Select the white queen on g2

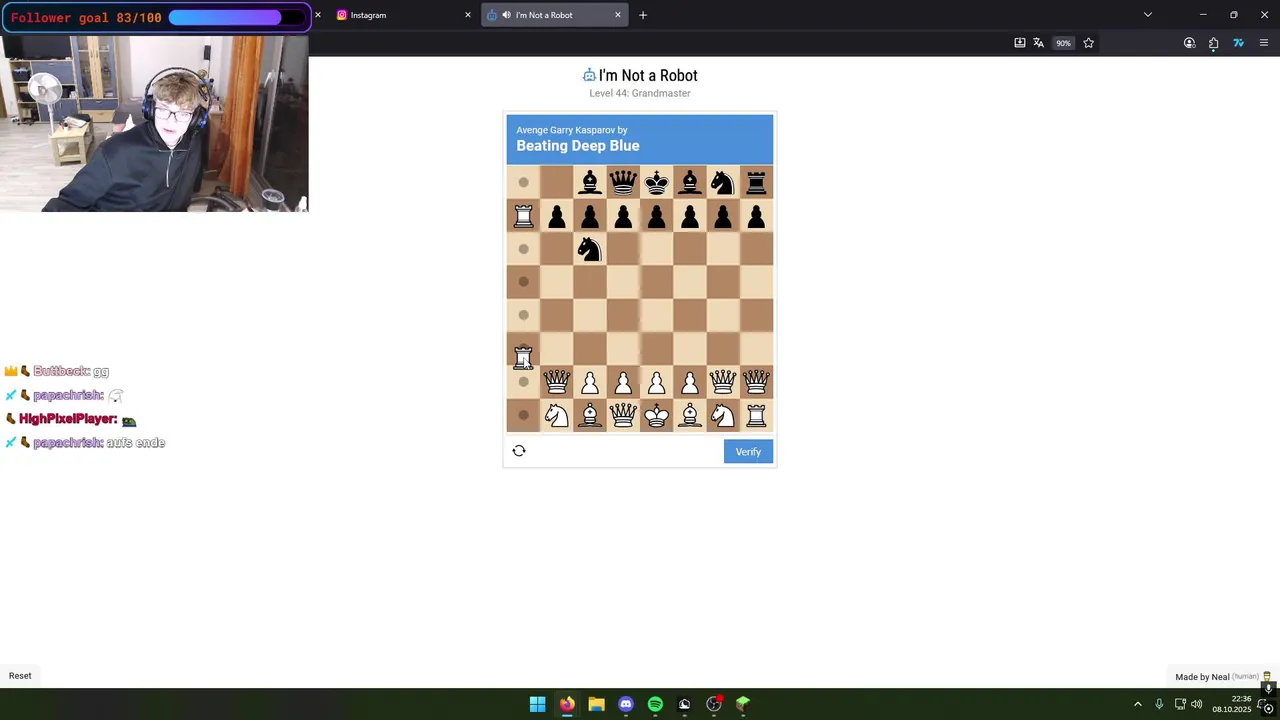pyautogui.click(x=723, y=382)
